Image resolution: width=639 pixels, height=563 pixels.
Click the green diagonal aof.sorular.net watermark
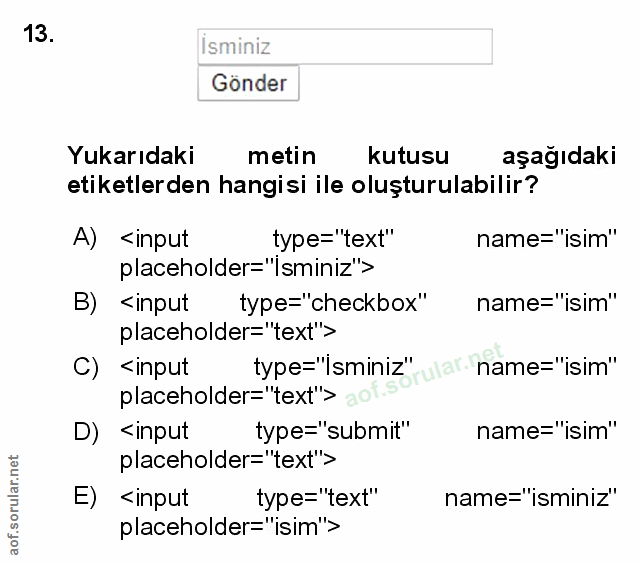tap(424, 378)
